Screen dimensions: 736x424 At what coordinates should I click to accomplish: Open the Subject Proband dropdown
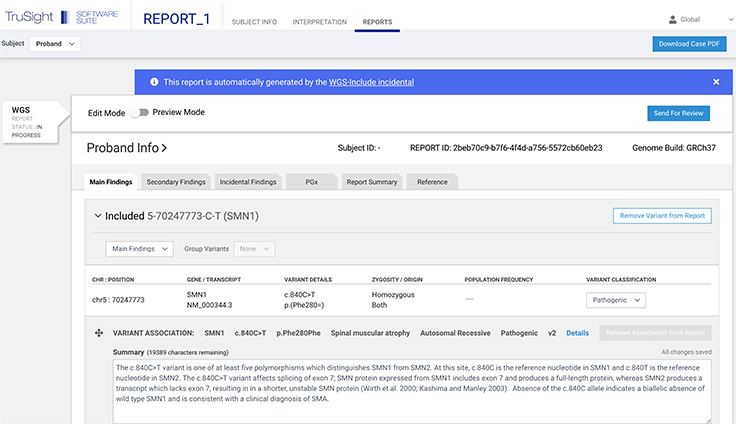[55, 44]
